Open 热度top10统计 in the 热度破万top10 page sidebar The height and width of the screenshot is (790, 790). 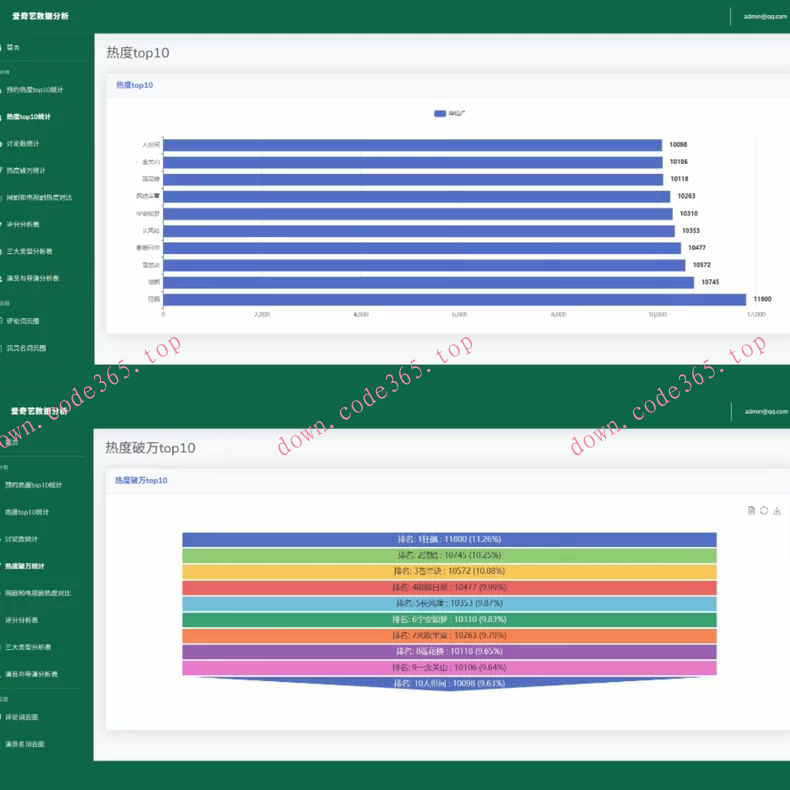27,512
